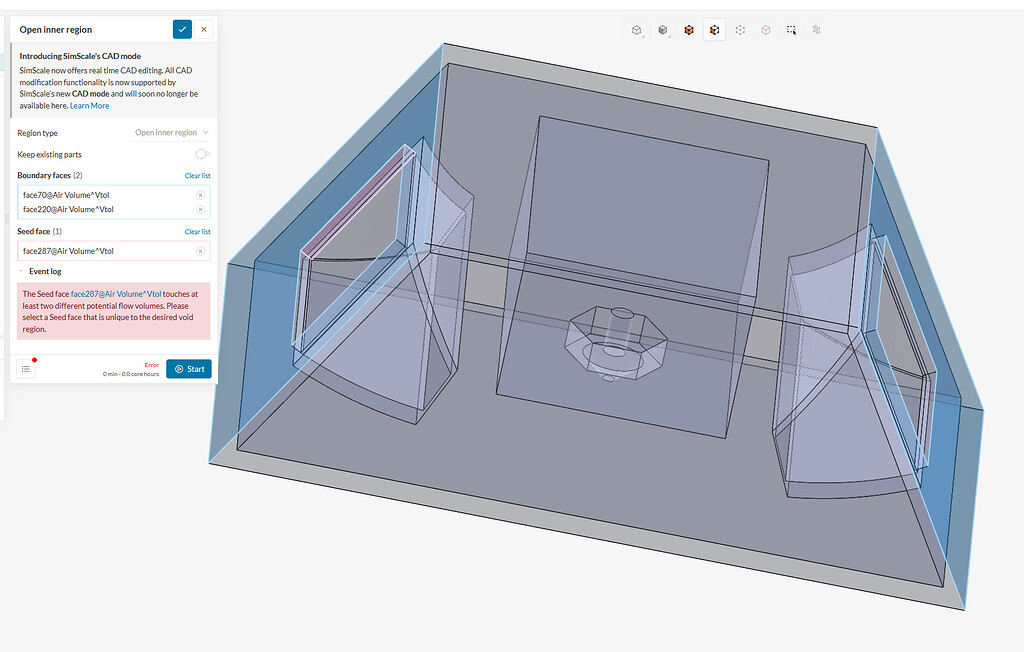Select the volume selection mode icon
The width and height of the screenshot is (1024, 652).
point(688,30)
